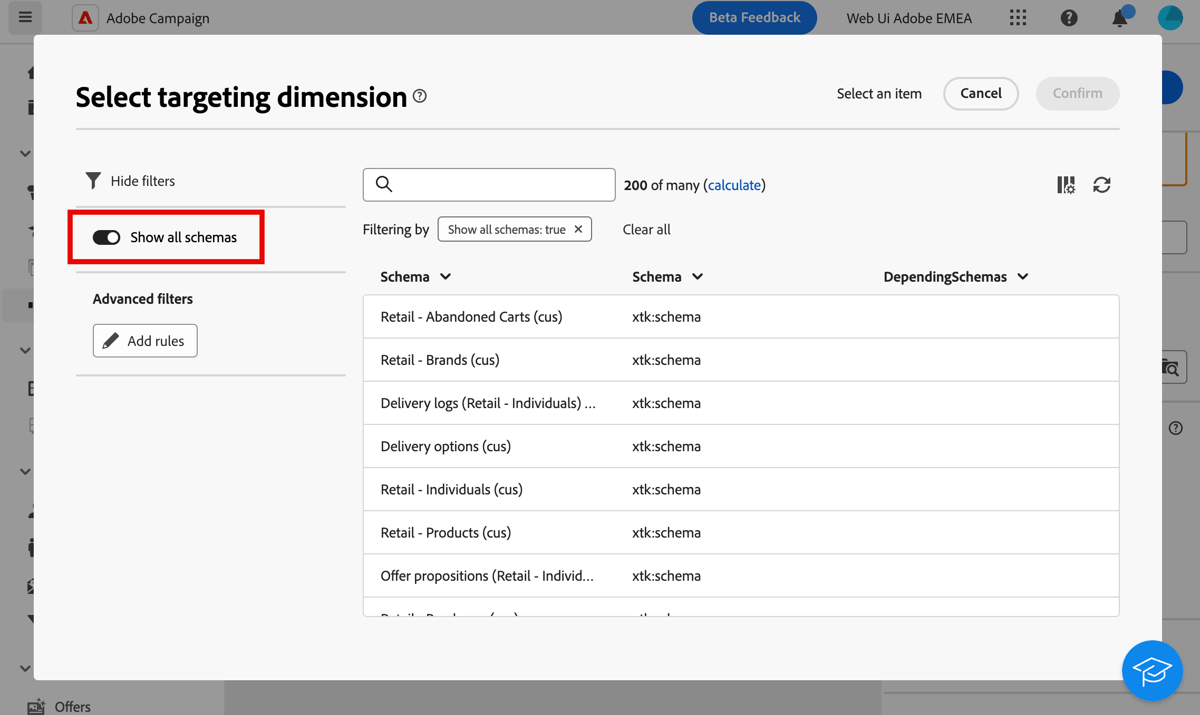
Task: Open the notifications bell
Action: pos(1120,17)
